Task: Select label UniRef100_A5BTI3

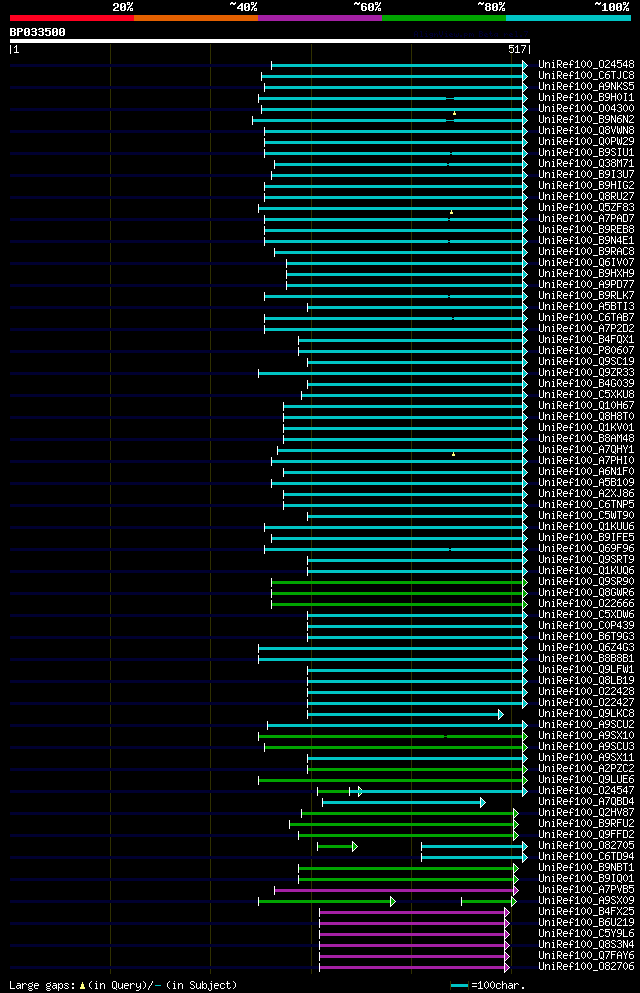Action: [586, 307]
